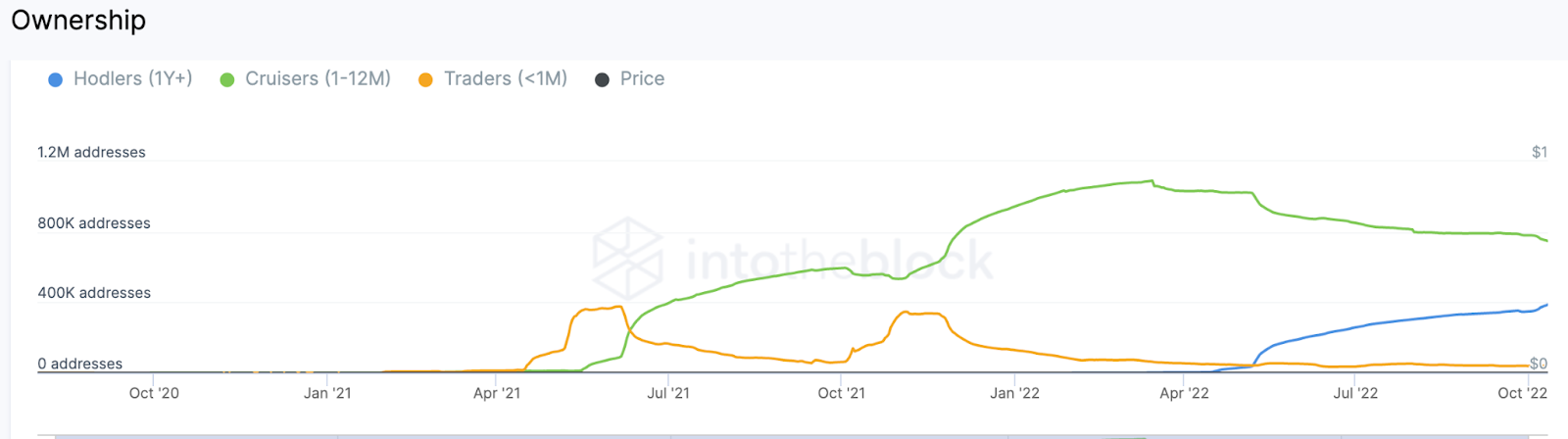Click the Ownership chart title
Viewport: 1568px width, 439px height.
pos(78,21)
